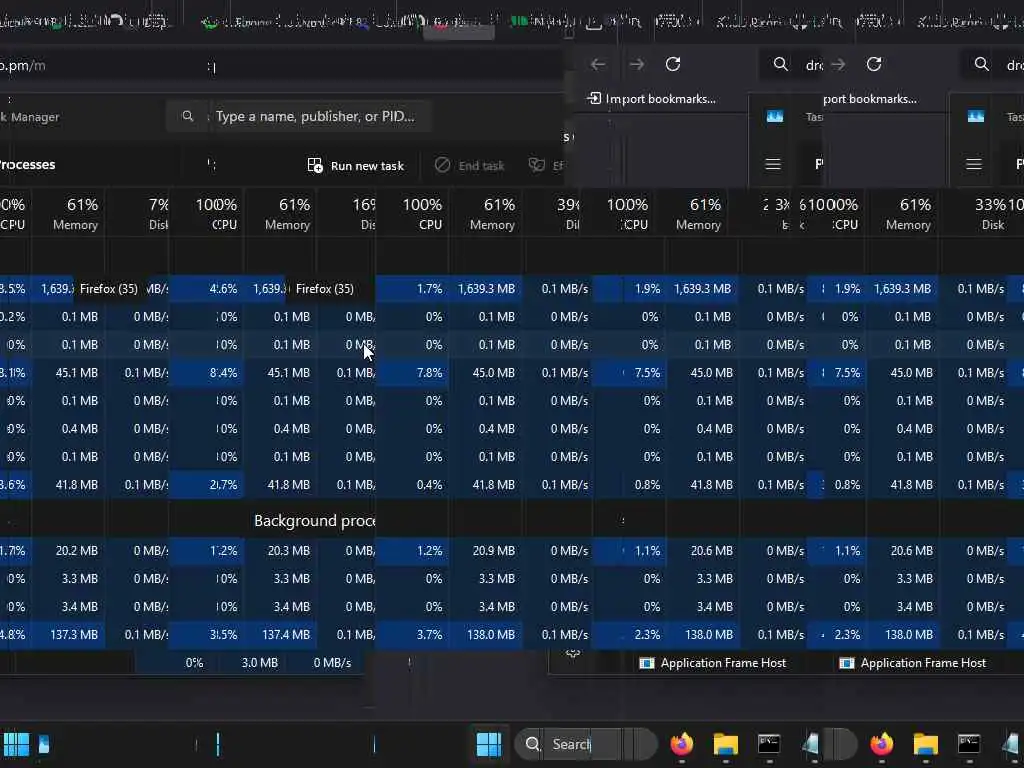This screenshot has width=1024, height=768.
Task: Open the Start button beside the taskbar Search box
Action: (488, 744)
